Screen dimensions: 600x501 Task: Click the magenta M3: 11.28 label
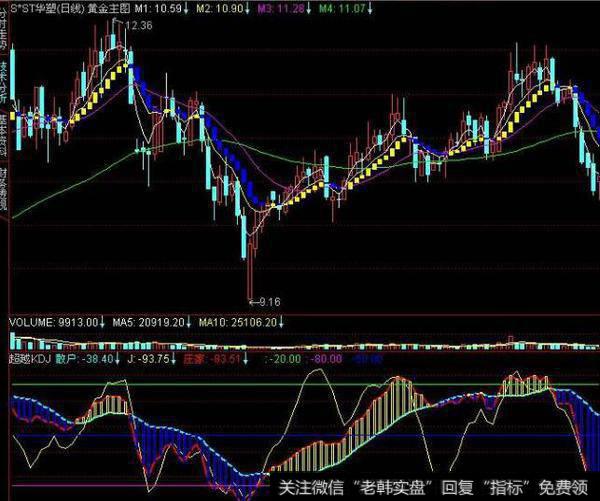click(278, 8)
